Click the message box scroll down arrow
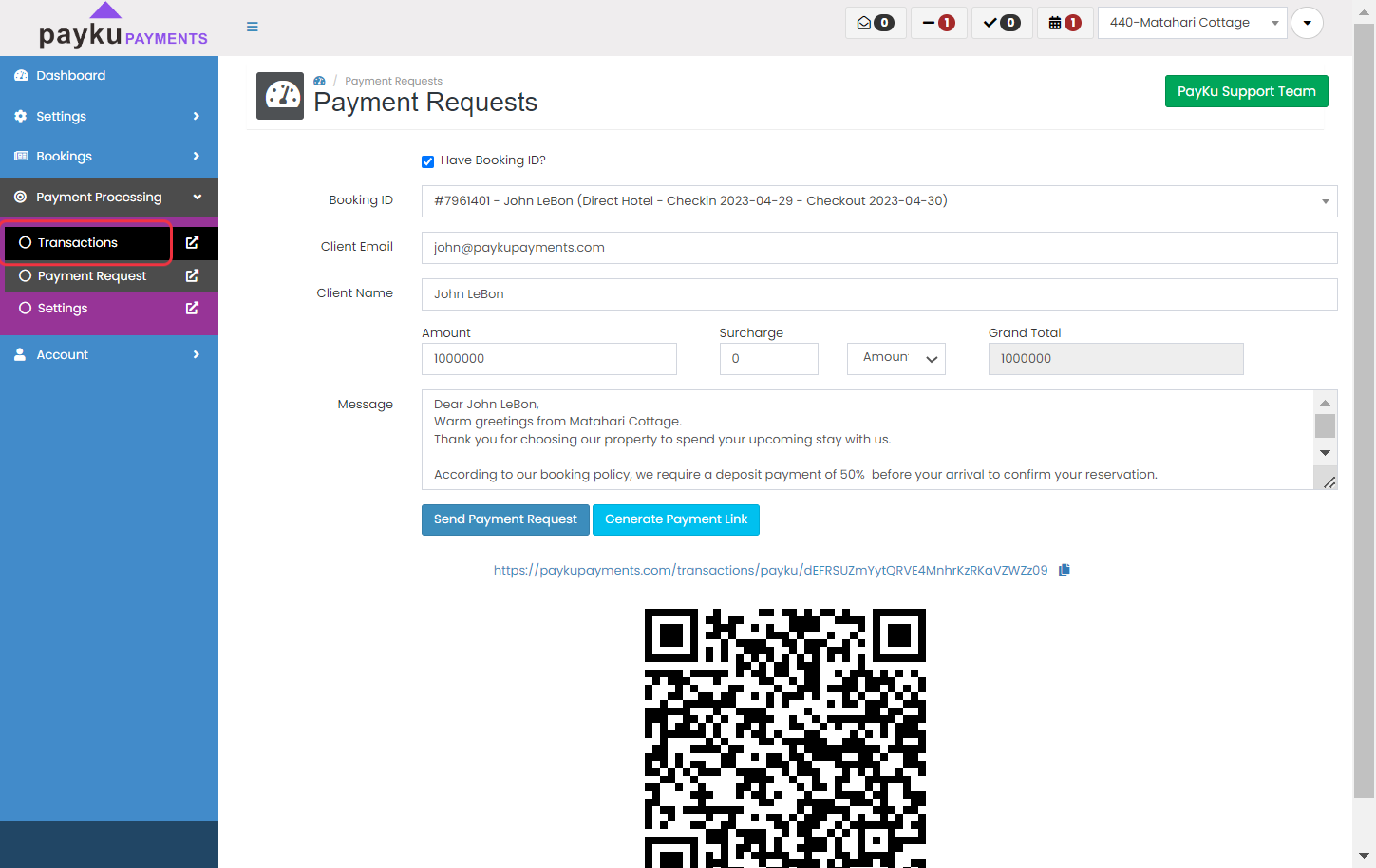Image resolution: width=1376 pixels, height=868 pixels. [1326, 452]
